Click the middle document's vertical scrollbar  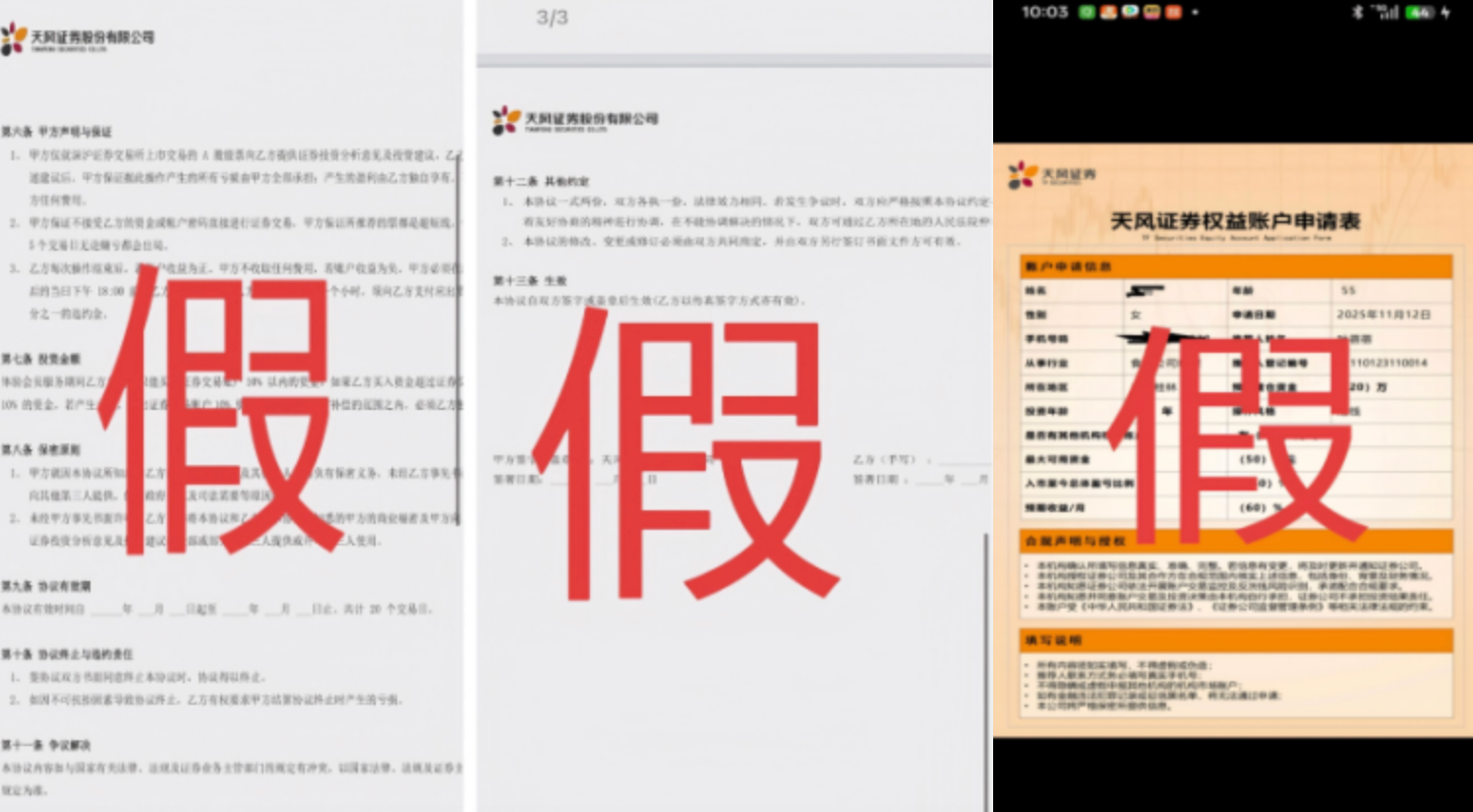(x=986, y=668)
